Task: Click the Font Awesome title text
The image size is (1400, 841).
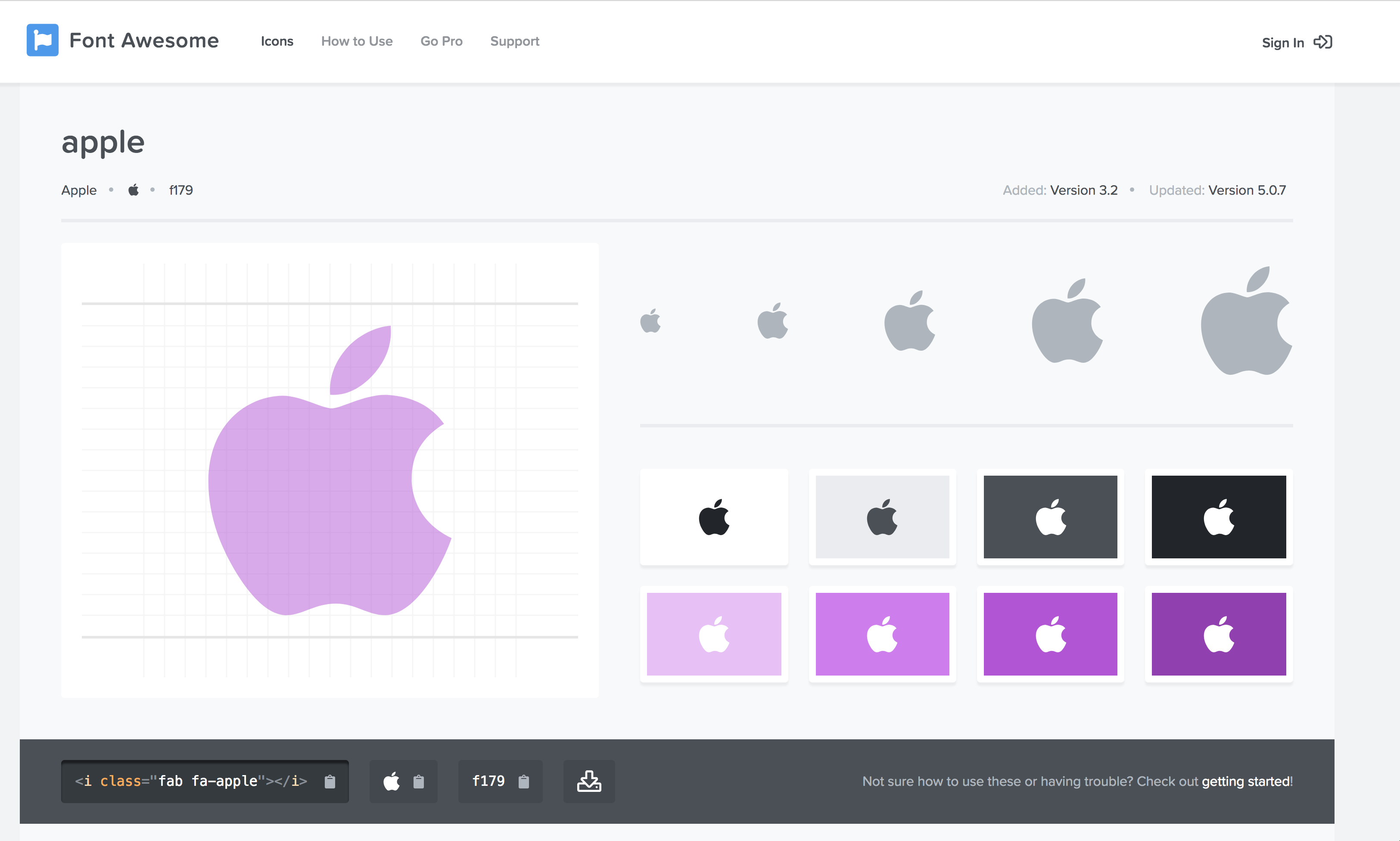Action: coord(144,41)
